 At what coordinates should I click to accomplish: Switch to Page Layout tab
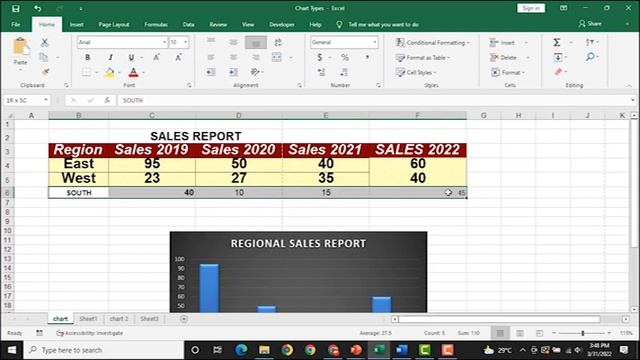[114, 24]
